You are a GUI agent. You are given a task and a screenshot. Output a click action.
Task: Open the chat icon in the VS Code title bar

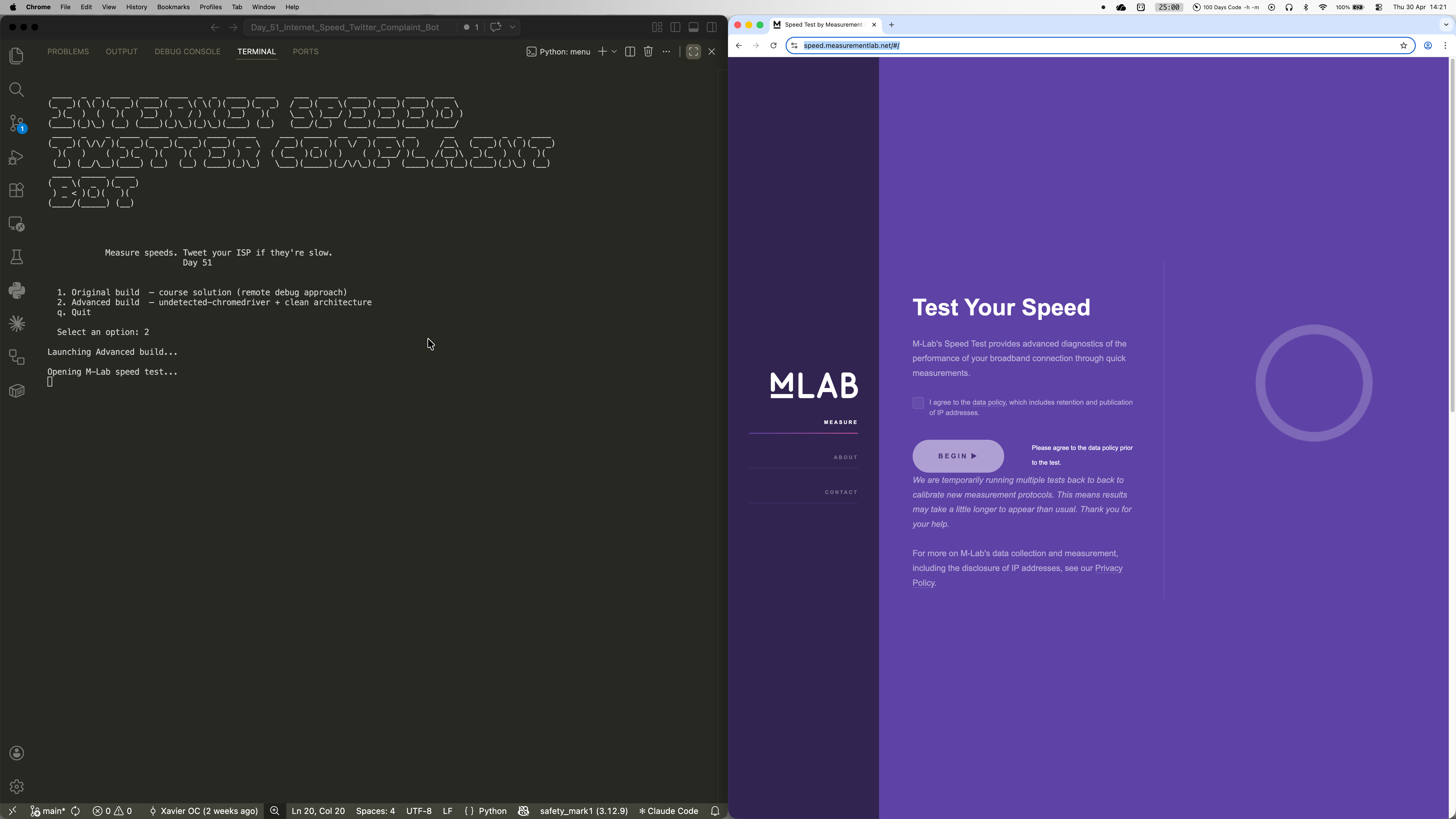click(496, 27)
